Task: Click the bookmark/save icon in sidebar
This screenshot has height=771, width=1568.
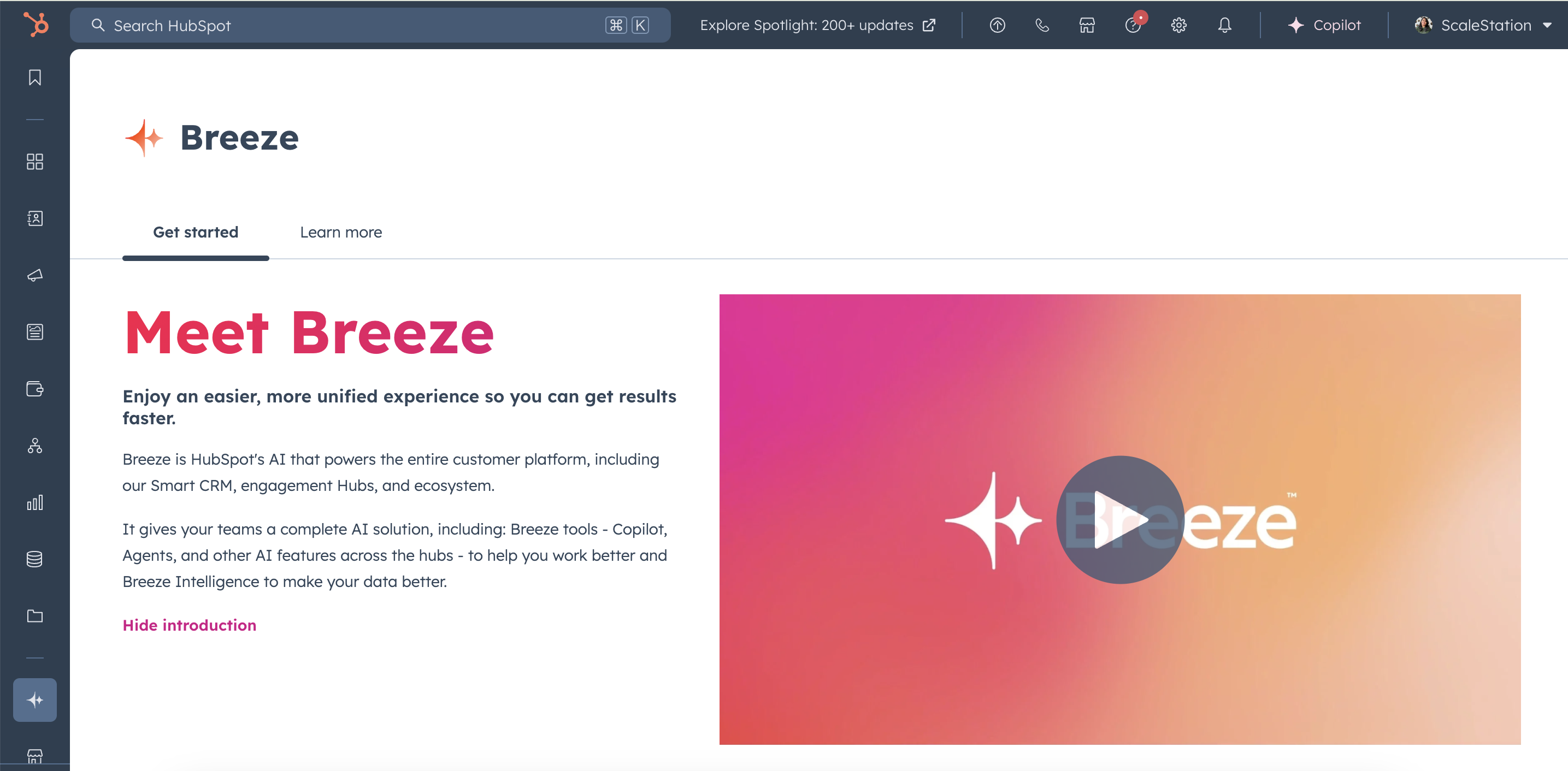Action: coord(35,77)
